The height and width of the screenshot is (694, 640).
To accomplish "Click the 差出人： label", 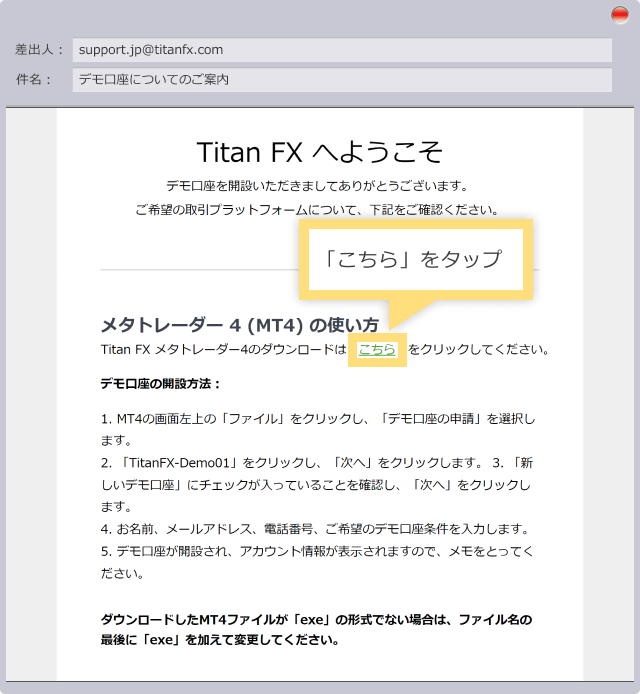I will click(x=40, y=50).
